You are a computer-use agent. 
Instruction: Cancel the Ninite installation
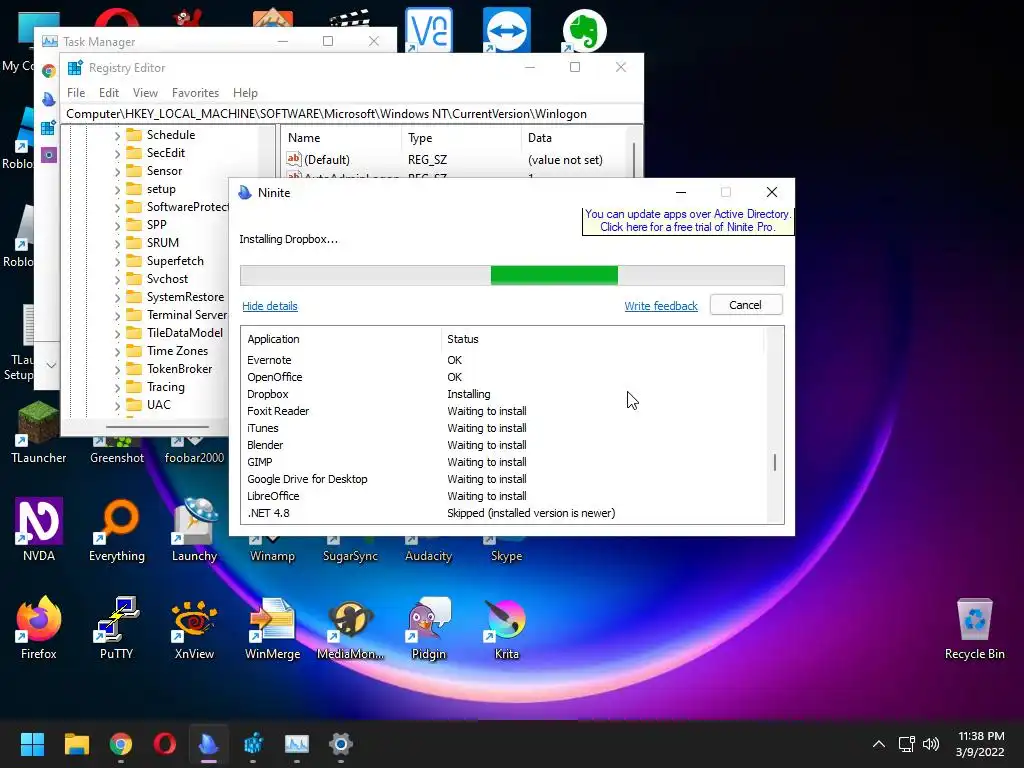(x=745, y=305)
